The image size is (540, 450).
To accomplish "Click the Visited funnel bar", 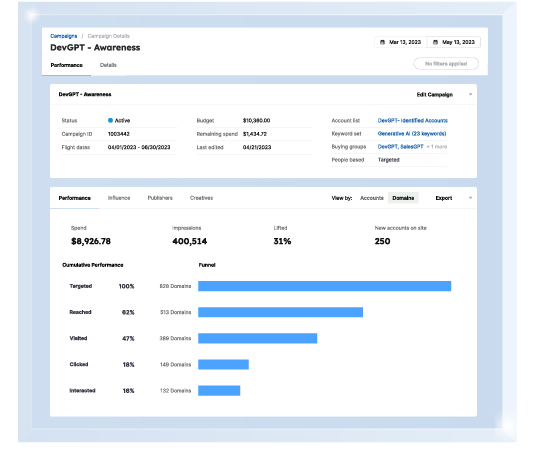I will click(x=258, y=338).
